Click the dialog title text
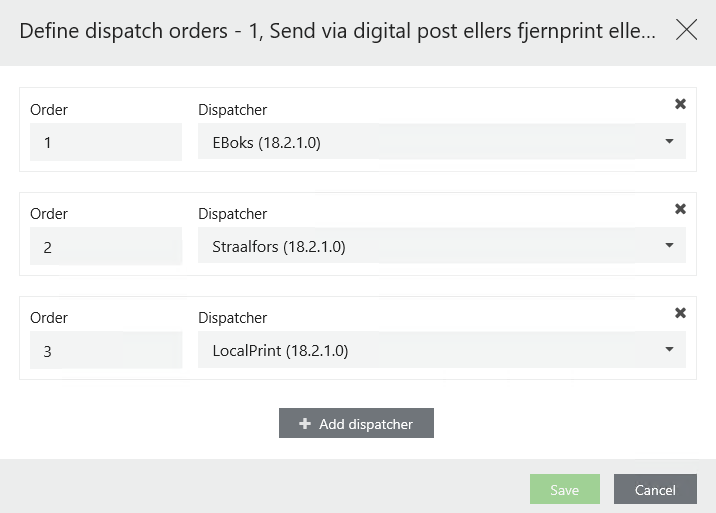Screen dimensions: 716x513 [x=337, y=31]
